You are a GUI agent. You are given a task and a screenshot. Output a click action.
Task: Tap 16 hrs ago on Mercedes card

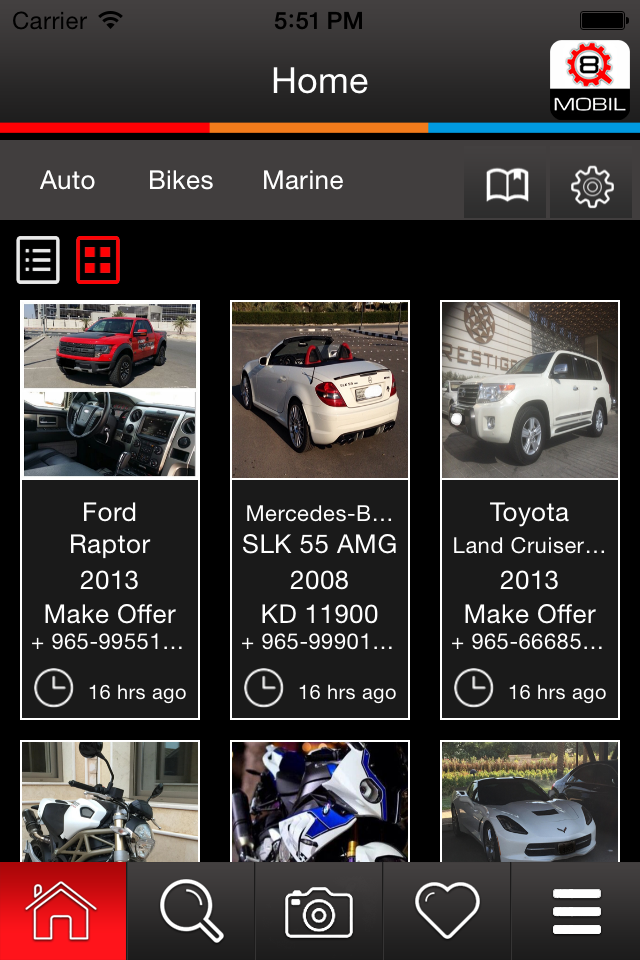347,692
